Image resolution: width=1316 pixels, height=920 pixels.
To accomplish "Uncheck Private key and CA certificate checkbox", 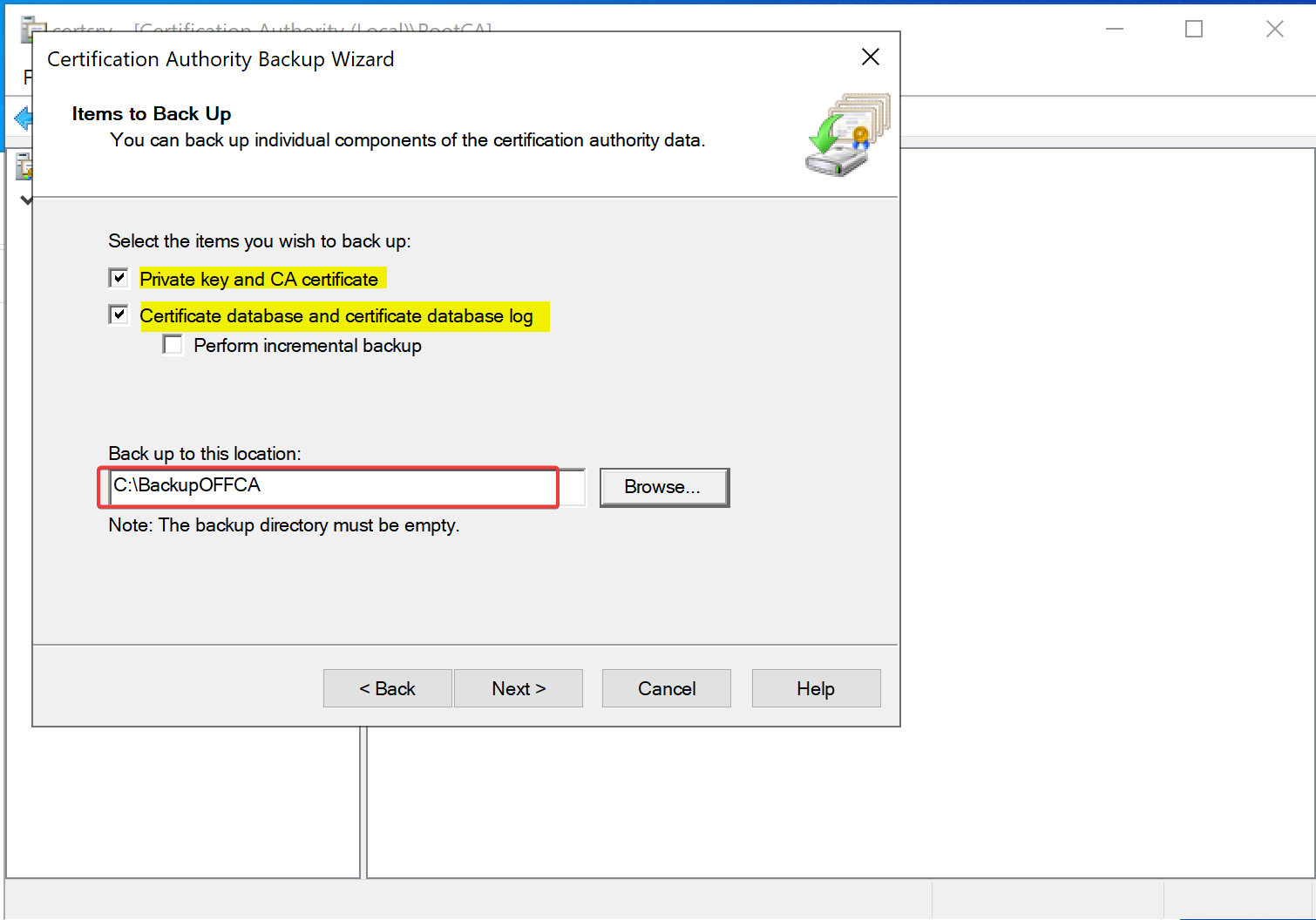I will (119, 278).
